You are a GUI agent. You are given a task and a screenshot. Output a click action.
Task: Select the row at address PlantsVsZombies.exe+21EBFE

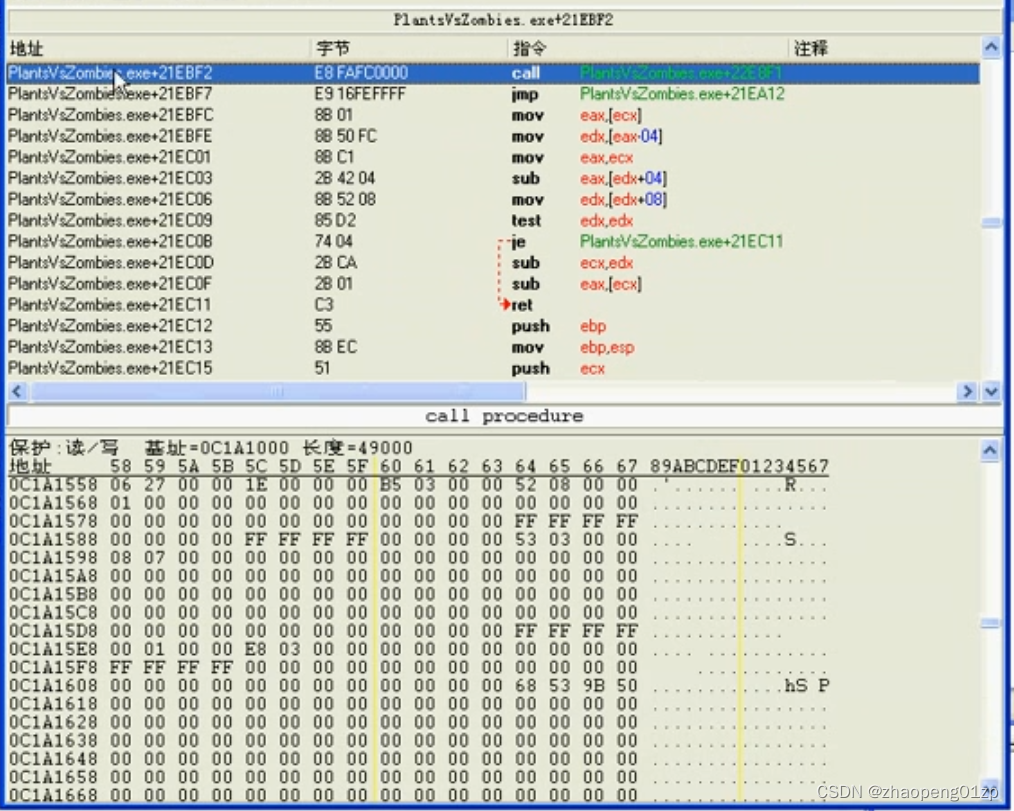[493, 136]
